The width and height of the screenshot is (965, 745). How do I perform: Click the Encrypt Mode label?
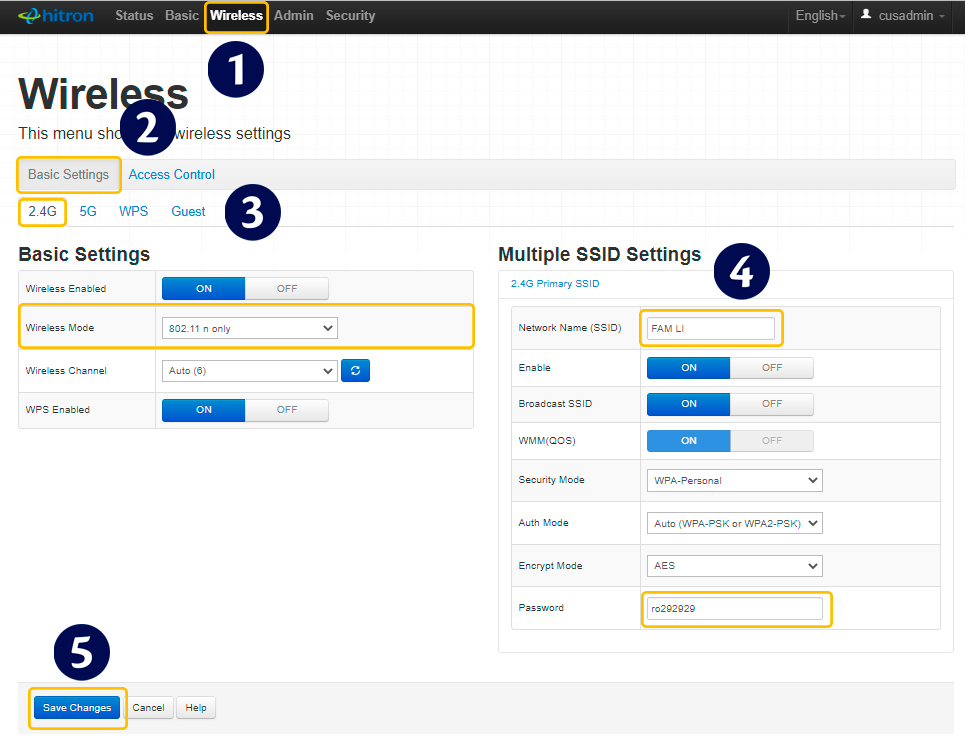550,566
